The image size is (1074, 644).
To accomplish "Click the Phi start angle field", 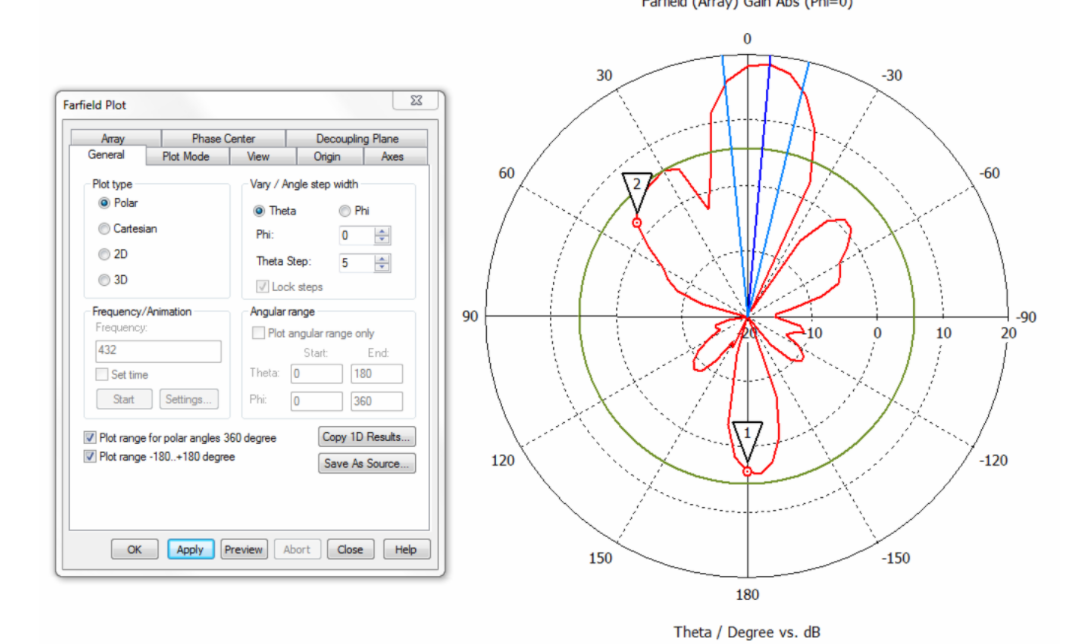I will tap(316, 401).
